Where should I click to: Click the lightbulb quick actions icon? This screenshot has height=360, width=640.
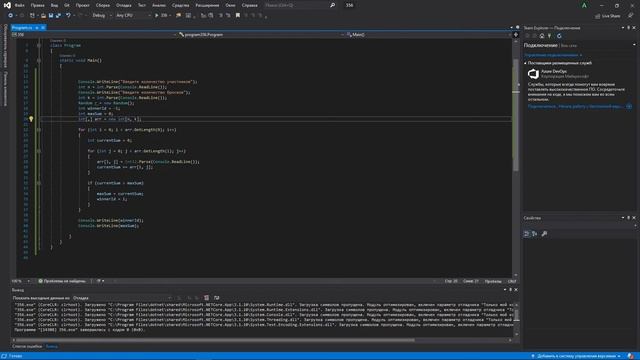pos(31,119)
